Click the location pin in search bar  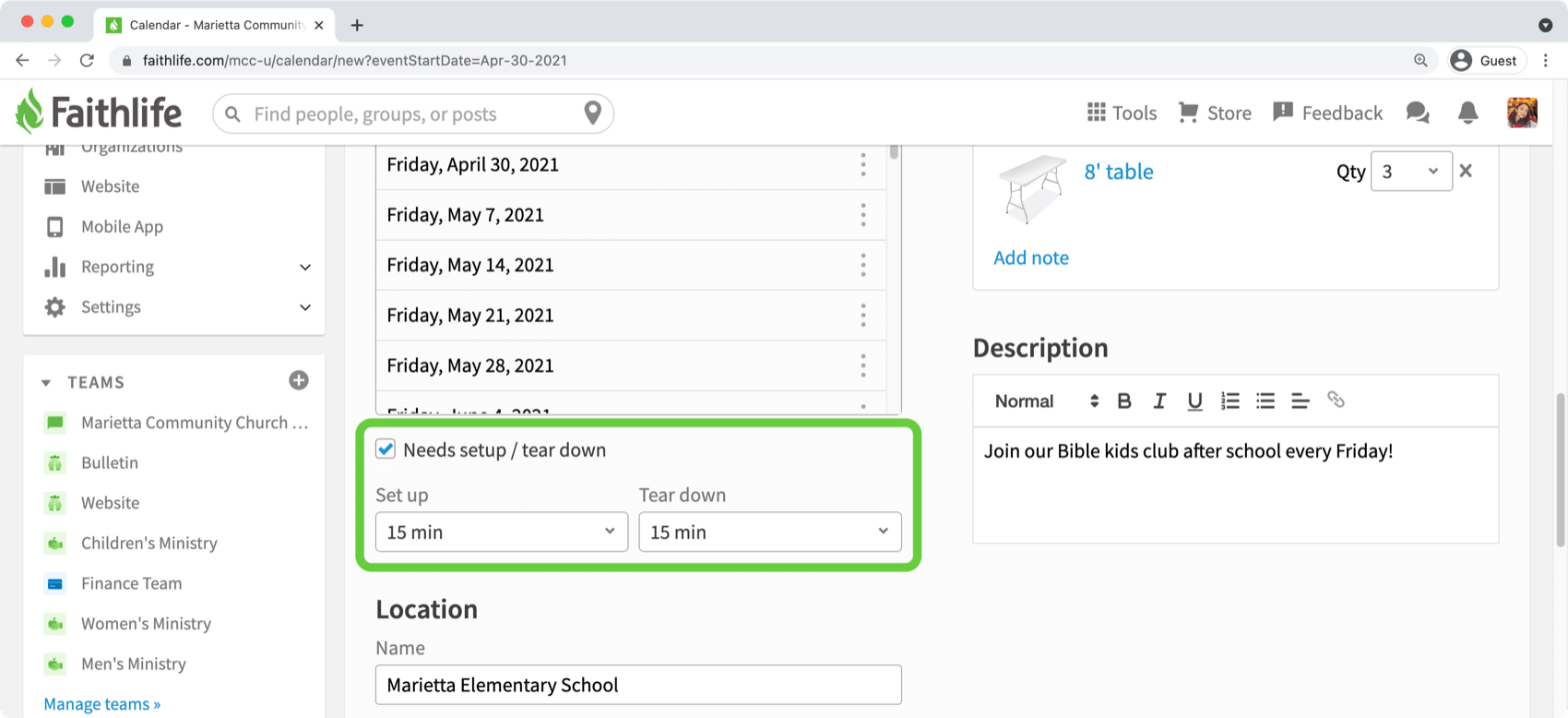click(x=593, y=113)
